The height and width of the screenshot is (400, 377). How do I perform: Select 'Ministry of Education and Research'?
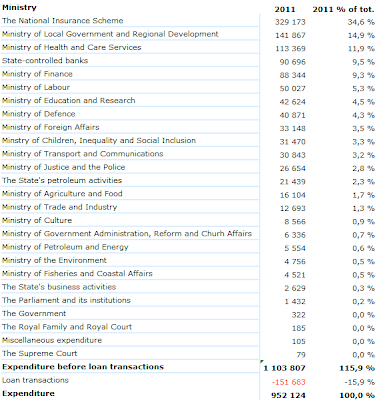click(69, 101)
